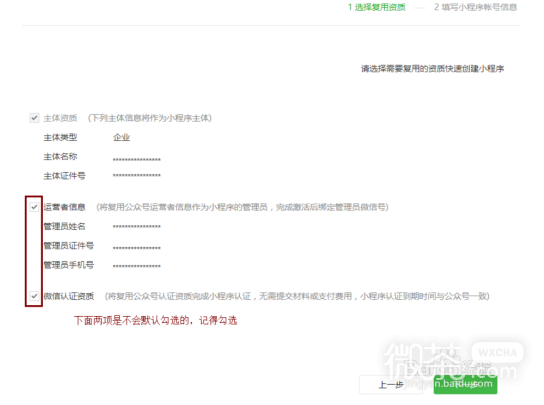Click the 管理员证件号 label

tap(69, 246)
